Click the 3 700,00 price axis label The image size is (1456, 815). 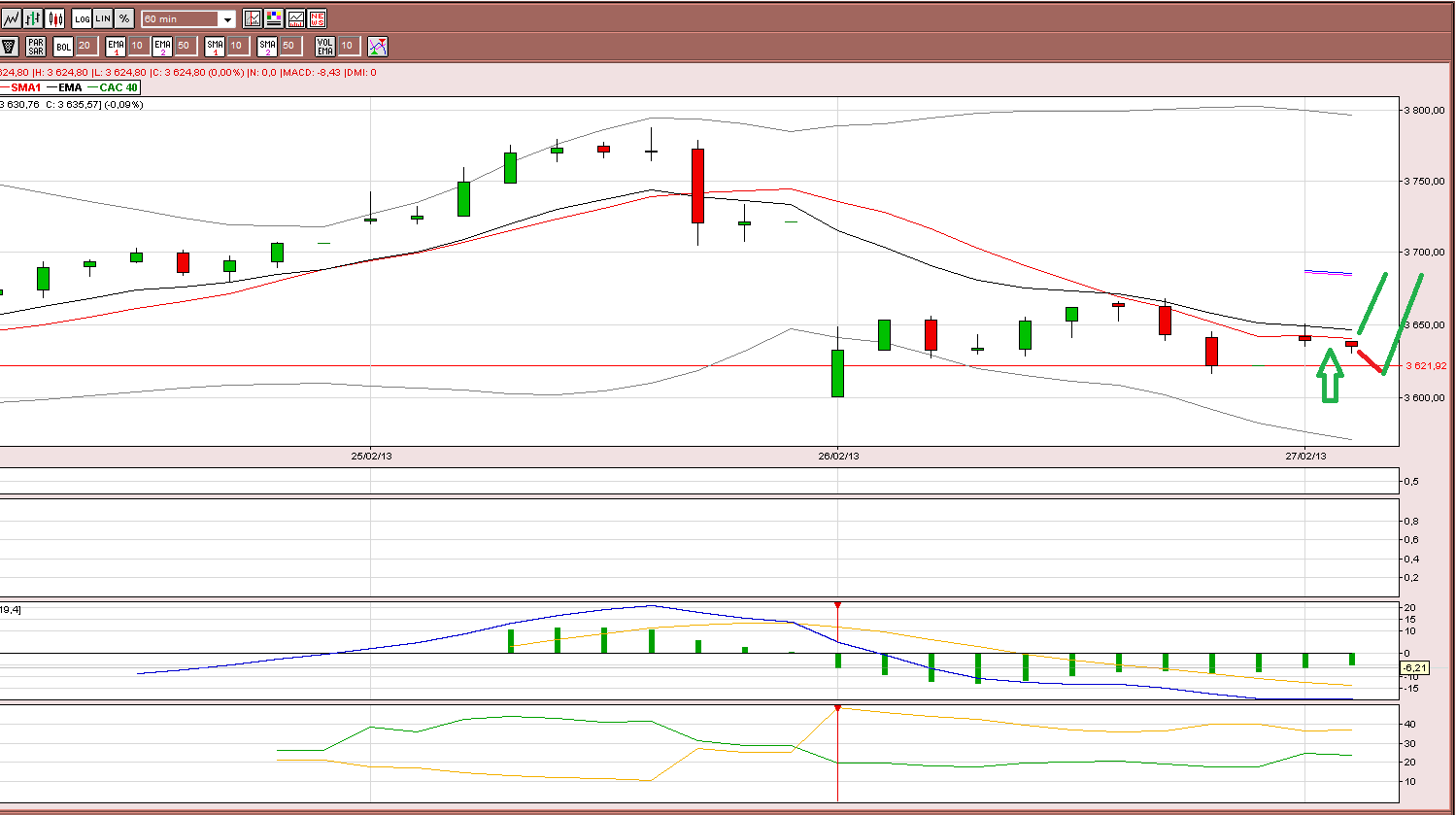(1424, 253)
